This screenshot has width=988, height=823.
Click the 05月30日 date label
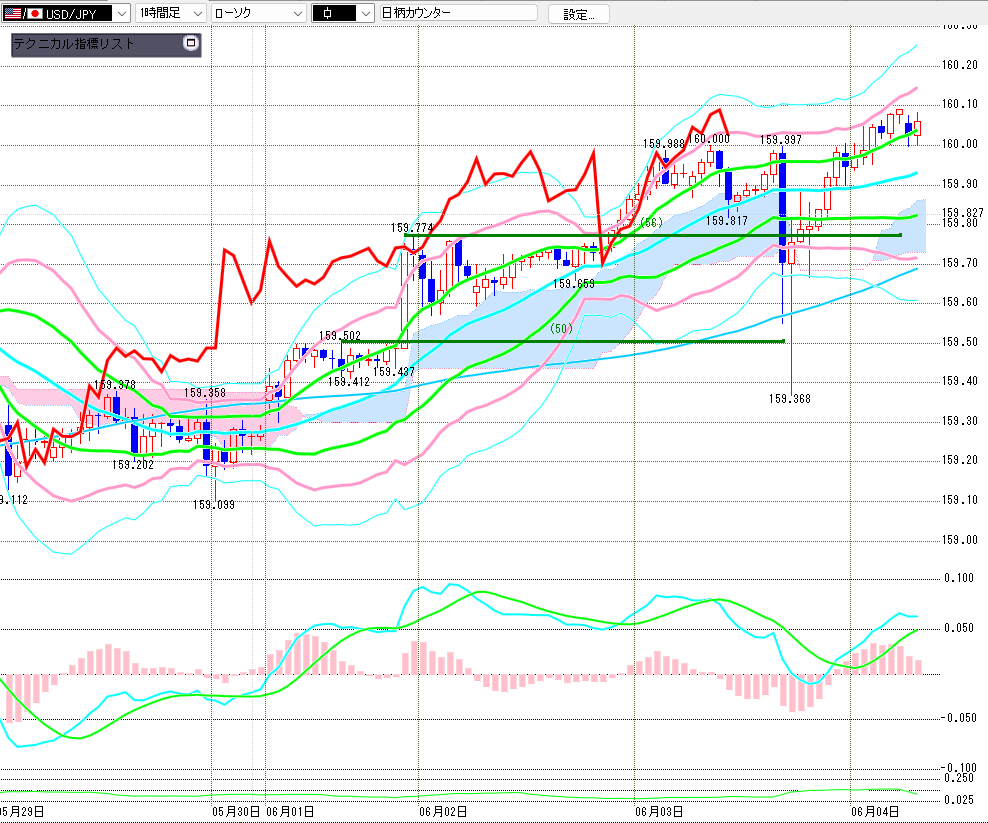coord(236,812)
